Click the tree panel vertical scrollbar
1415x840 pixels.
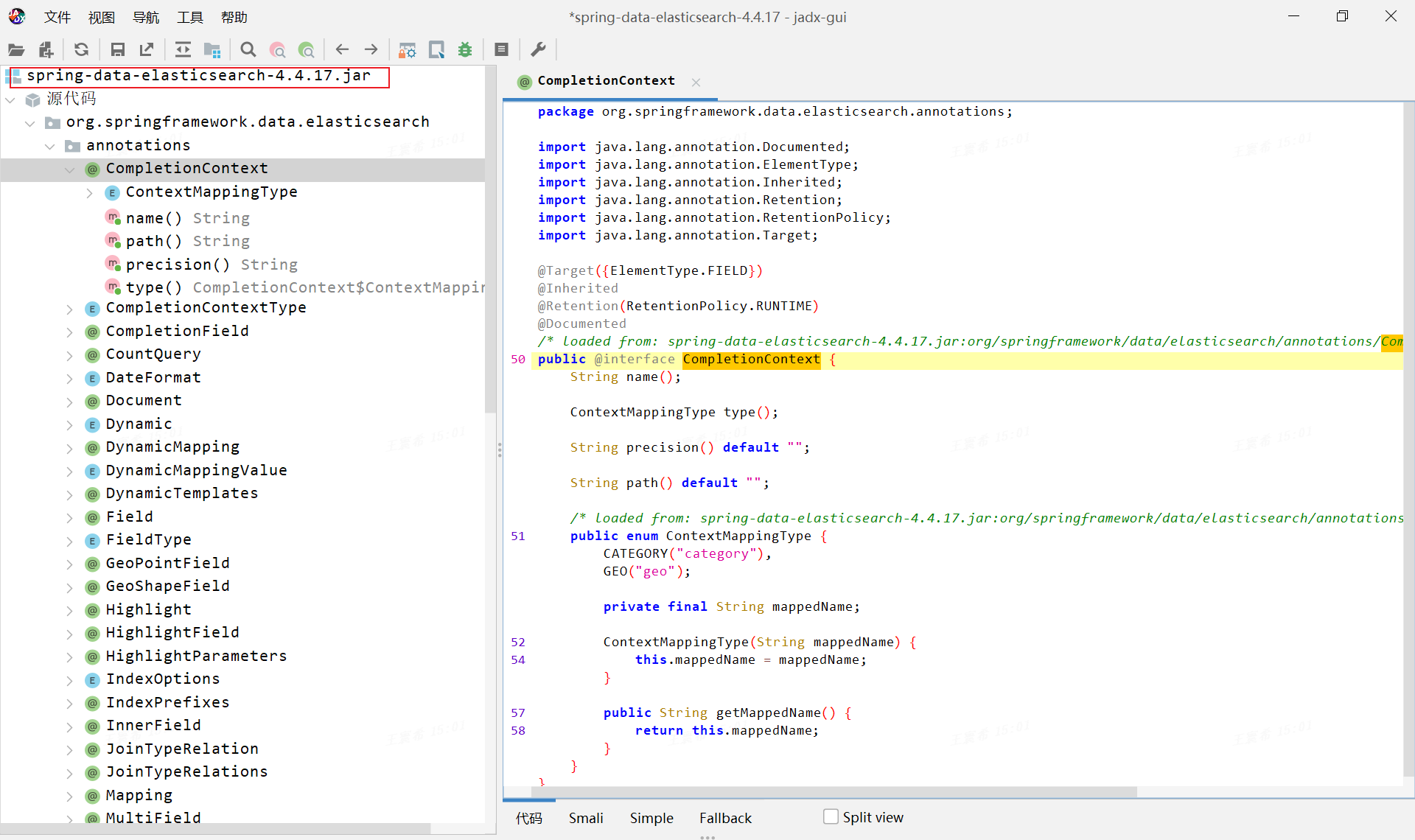[x=490, y=239]
